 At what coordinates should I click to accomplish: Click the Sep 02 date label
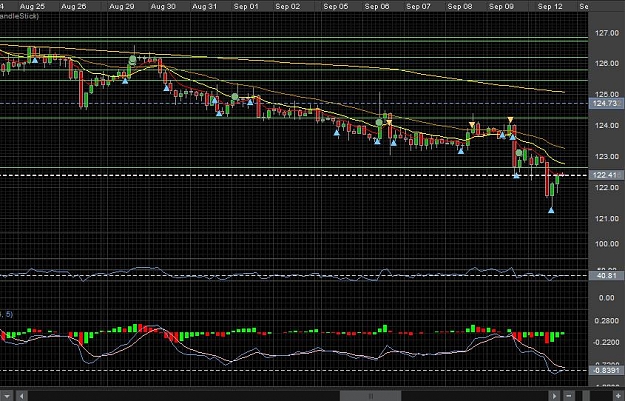tap(287, 6)
